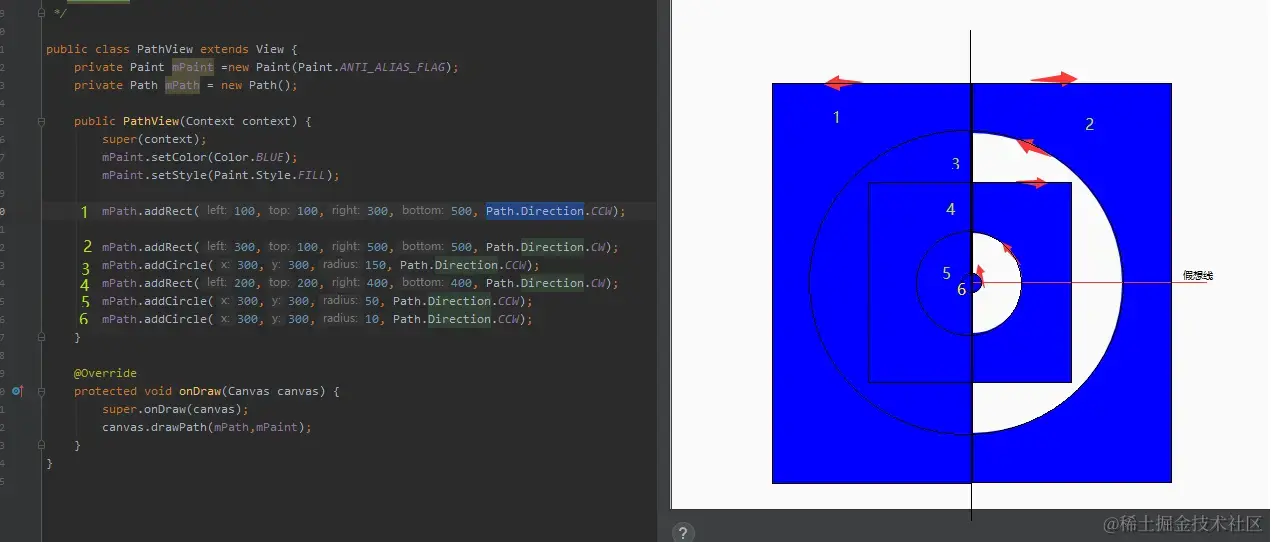Click mPath.addCircle with radius: 50

(317, 301)
